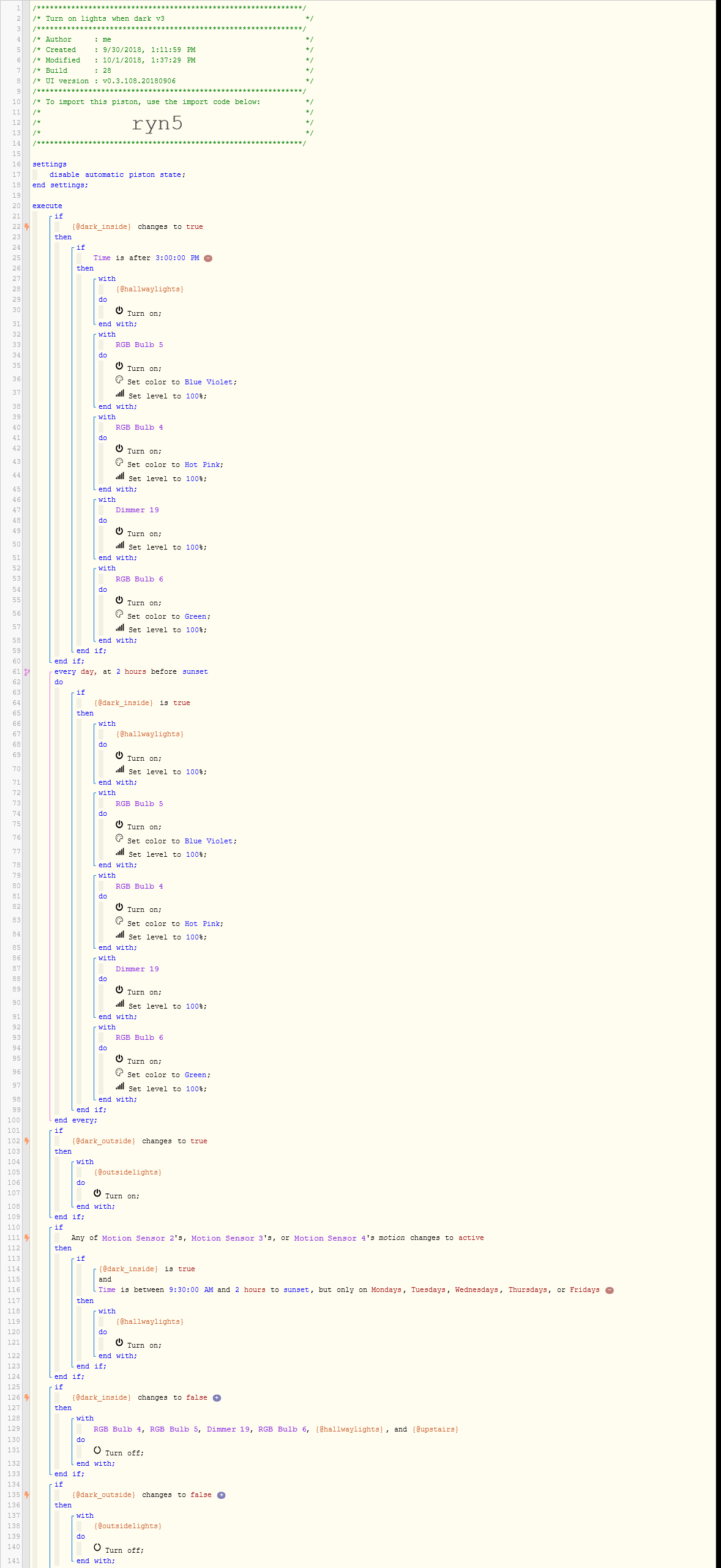
Task: Click 'disable automatic piston state' setting
Action: (x=117, y=175)
